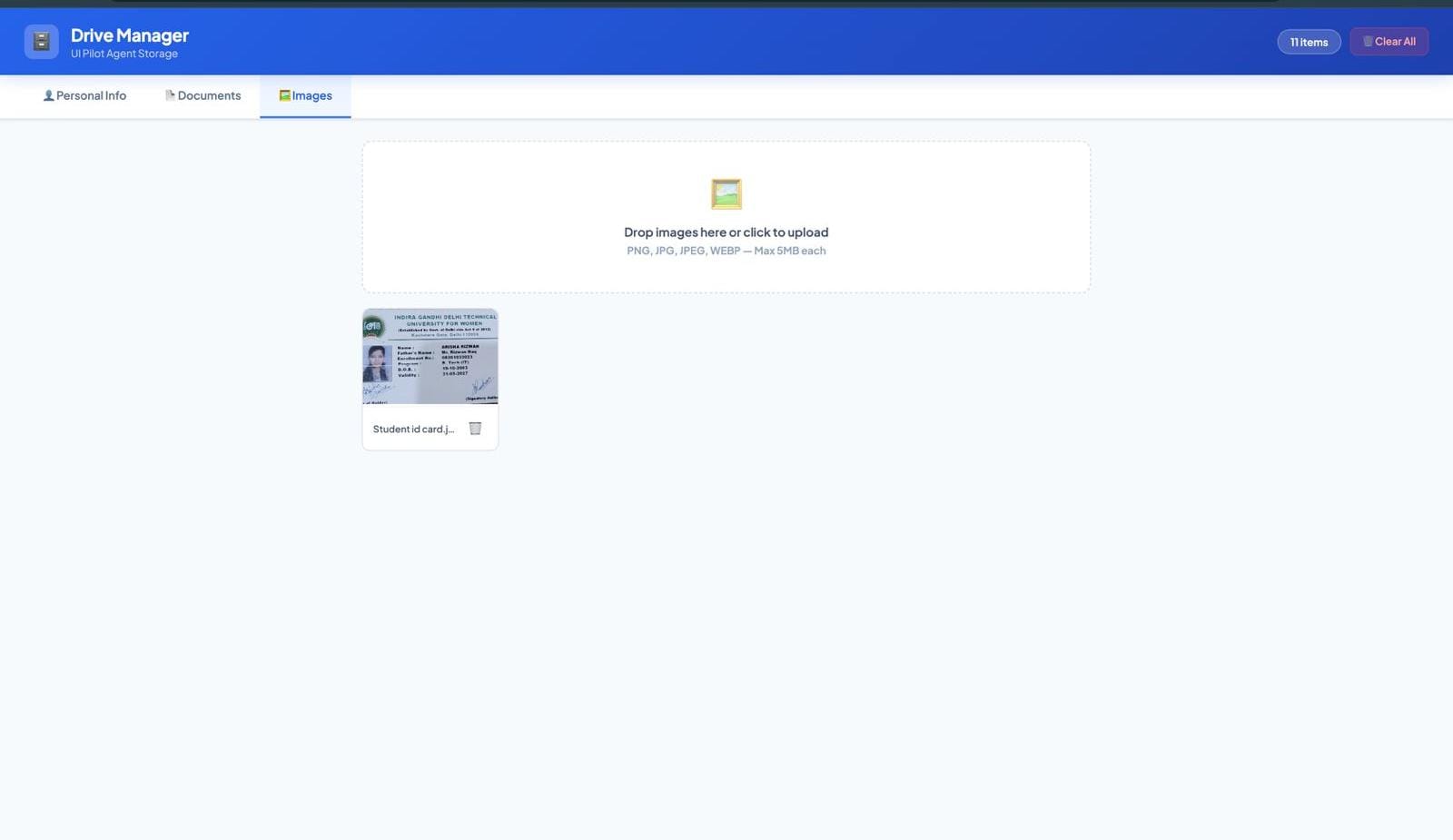Click the Drive Manager title text
The image size is (1453, 840).
tap(130, 35)
